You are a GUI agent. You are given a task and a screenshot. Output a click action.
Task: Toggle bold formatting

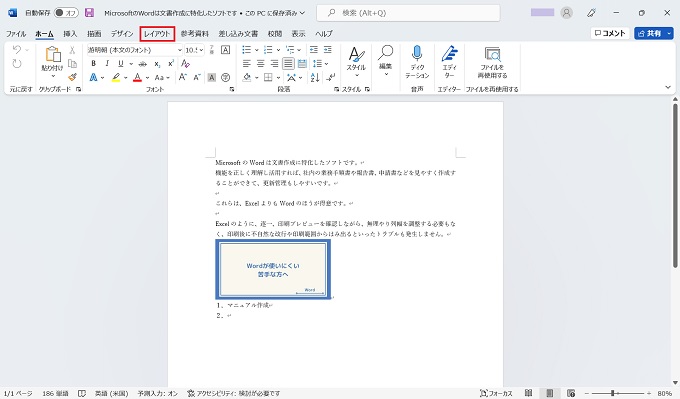pos(93,64)
